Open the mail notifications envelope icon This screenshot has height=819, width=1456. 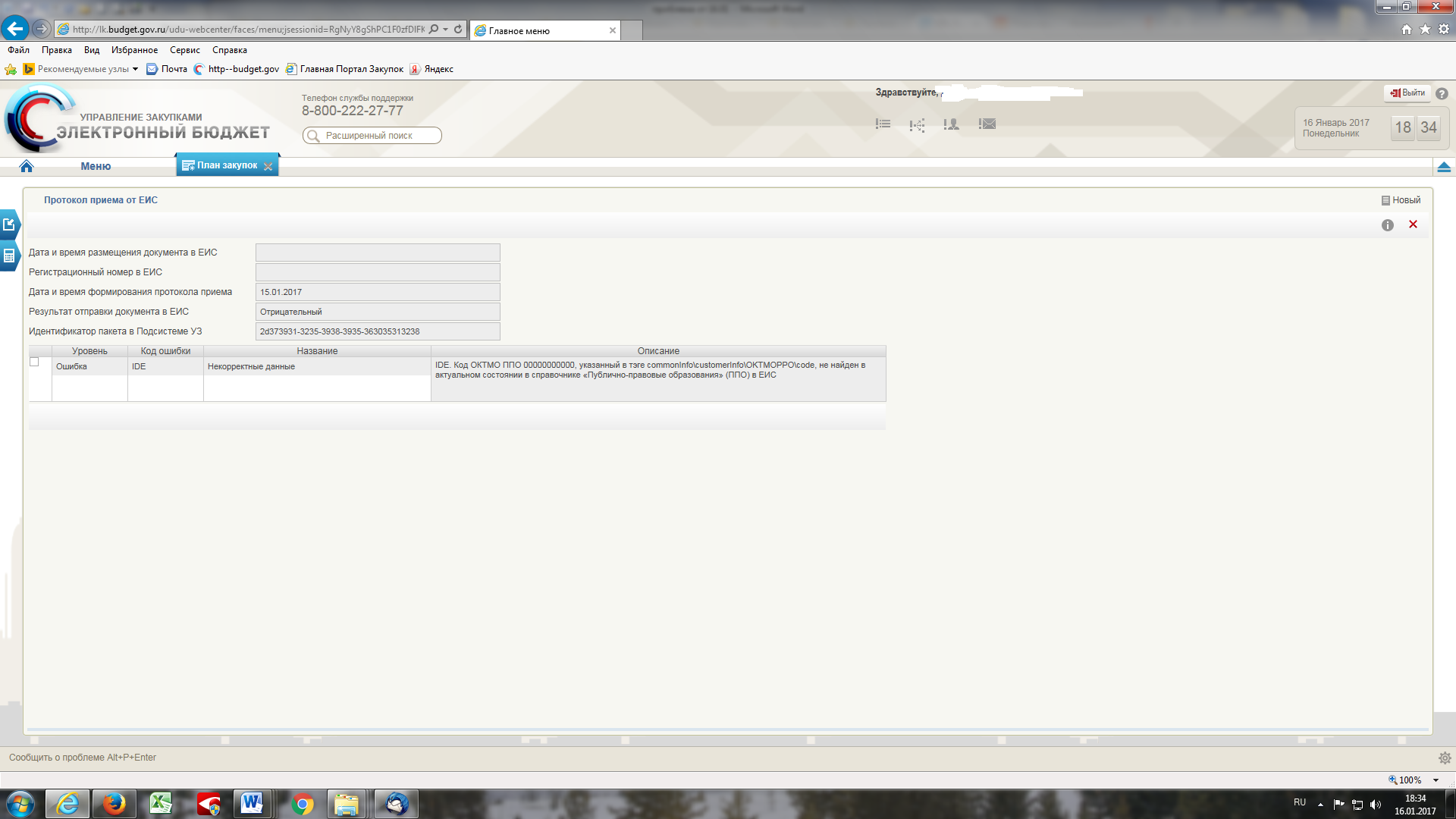(987, 124)
